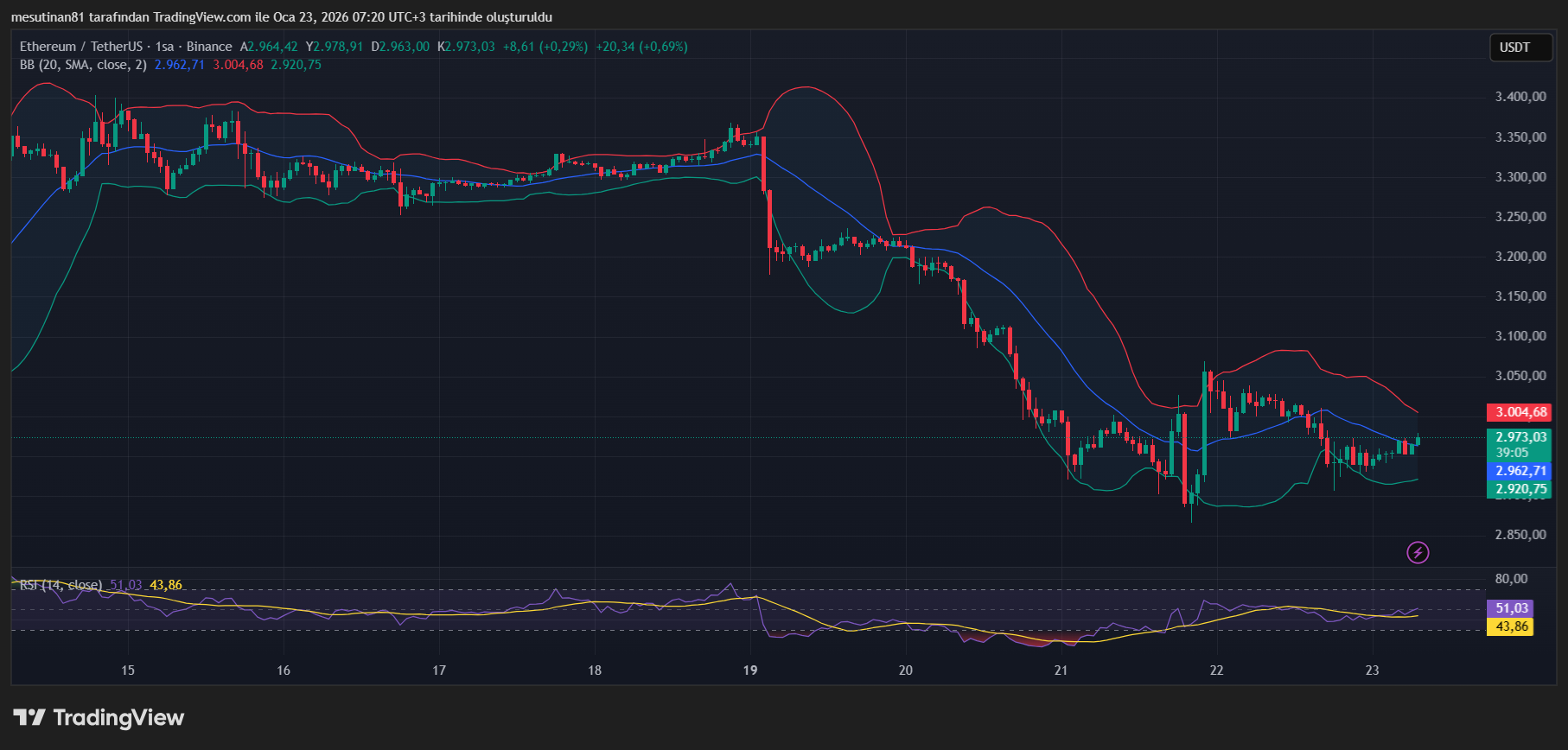Click the 51,03 value in RSI legend
This screenshot has height=750, width=1568.
pyautogui.click(x=126, y=585)
